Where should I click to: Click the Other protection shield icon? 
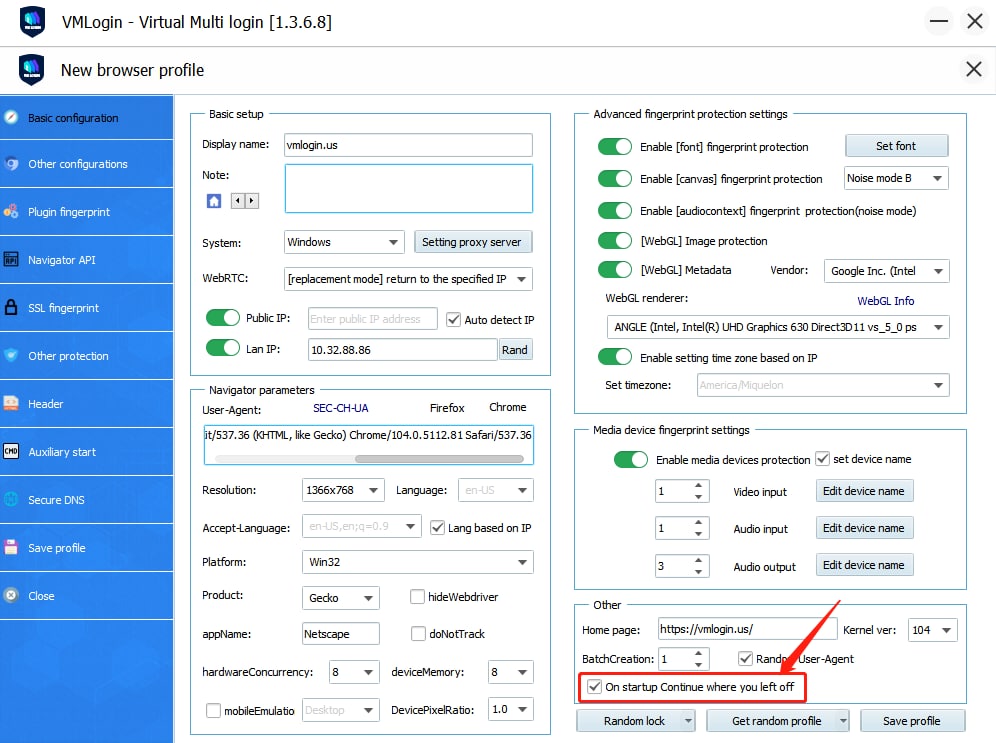pos(11,356)
